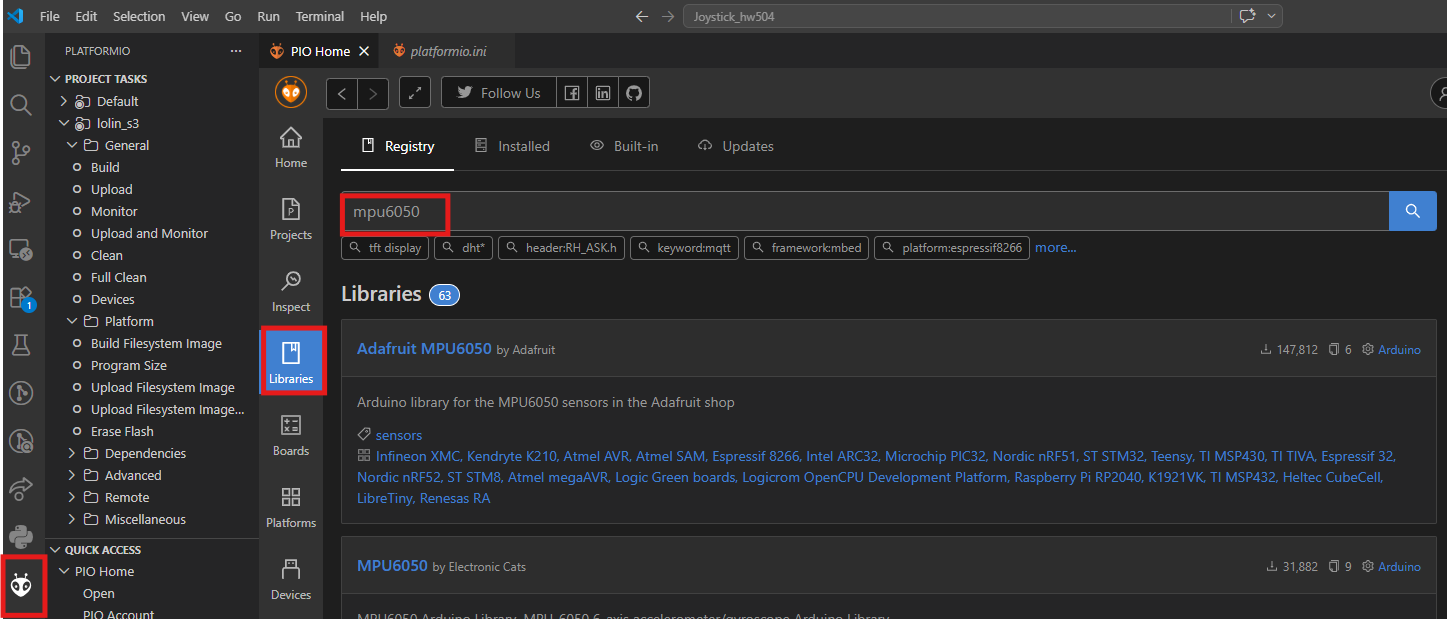Open PIO Home sidebar Home section

tap(291, 147)
